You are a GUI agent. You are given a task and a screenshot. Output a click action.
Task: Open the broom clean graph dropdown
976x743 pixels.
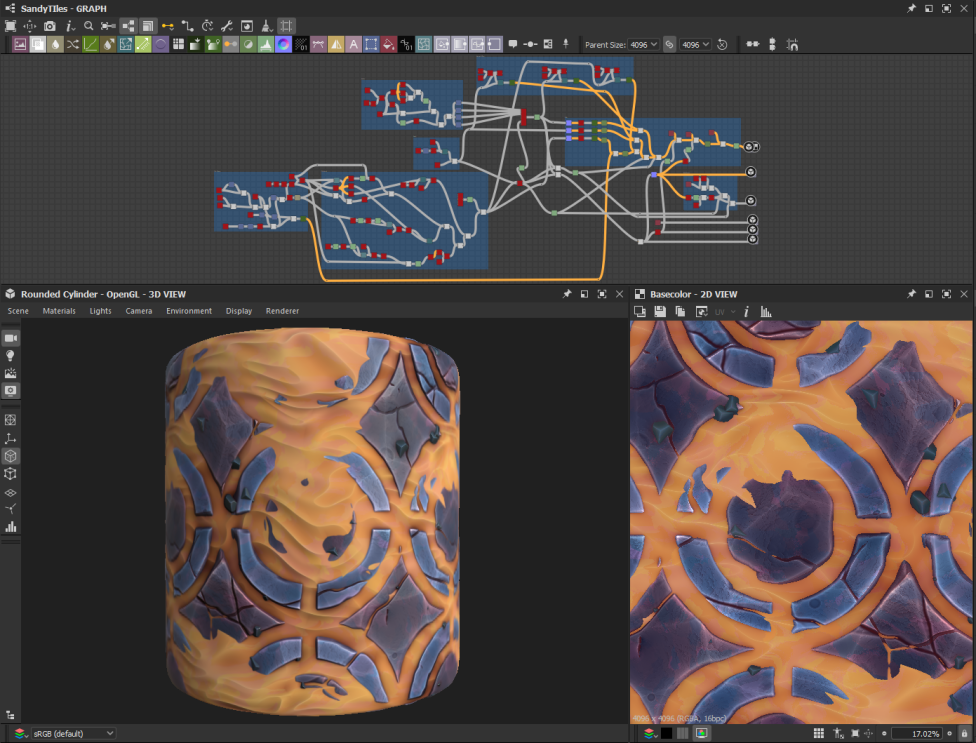266,26
